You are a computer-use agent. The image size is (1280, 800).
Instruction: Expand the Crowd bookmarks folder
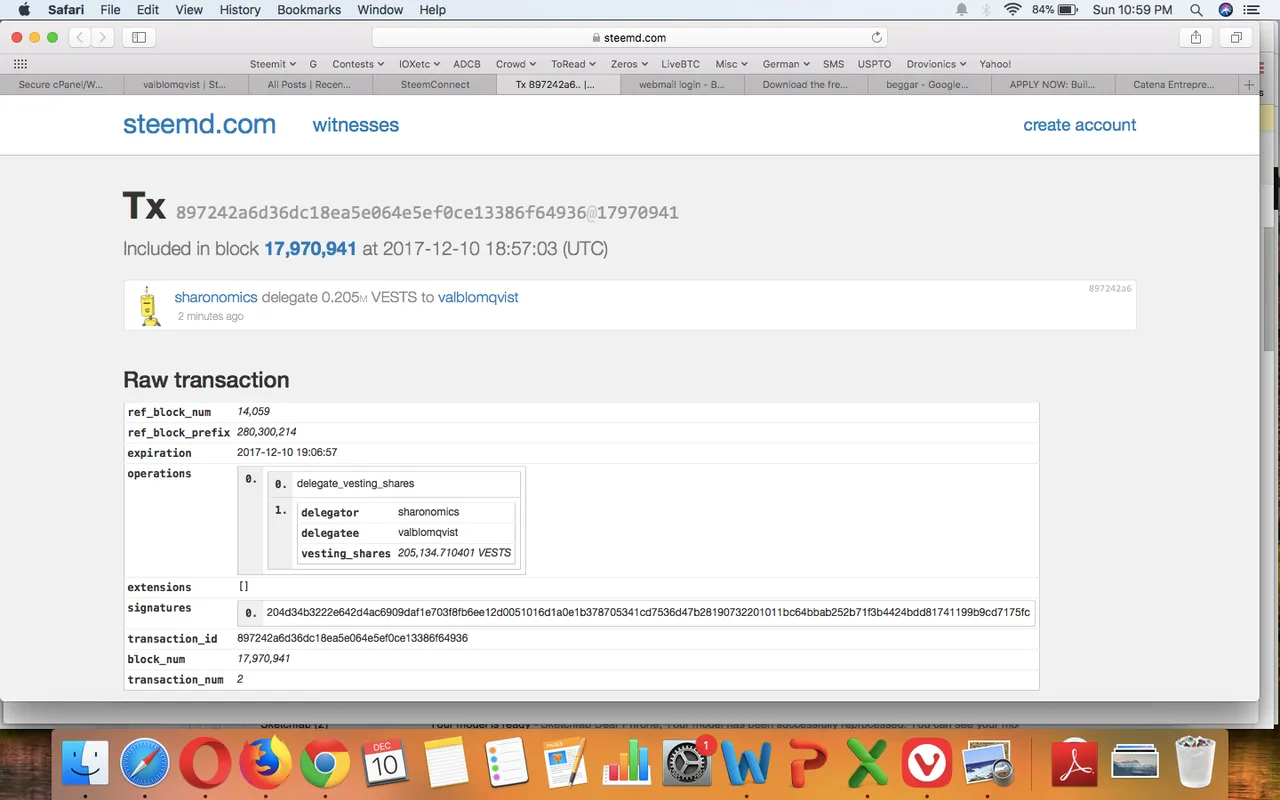516,64
